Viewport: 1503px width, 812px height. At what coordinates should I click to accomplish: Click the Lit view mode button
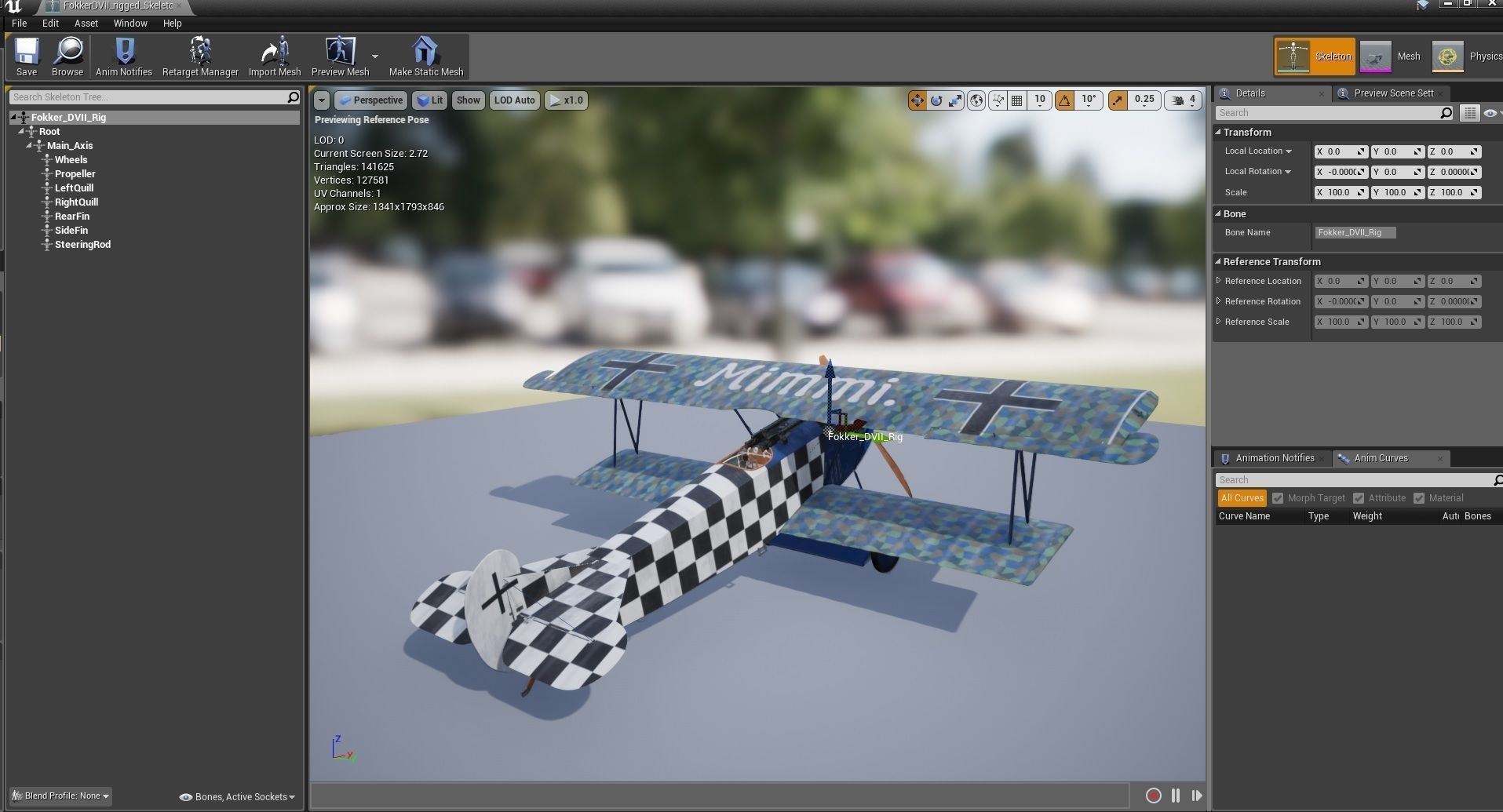[430, 100]
